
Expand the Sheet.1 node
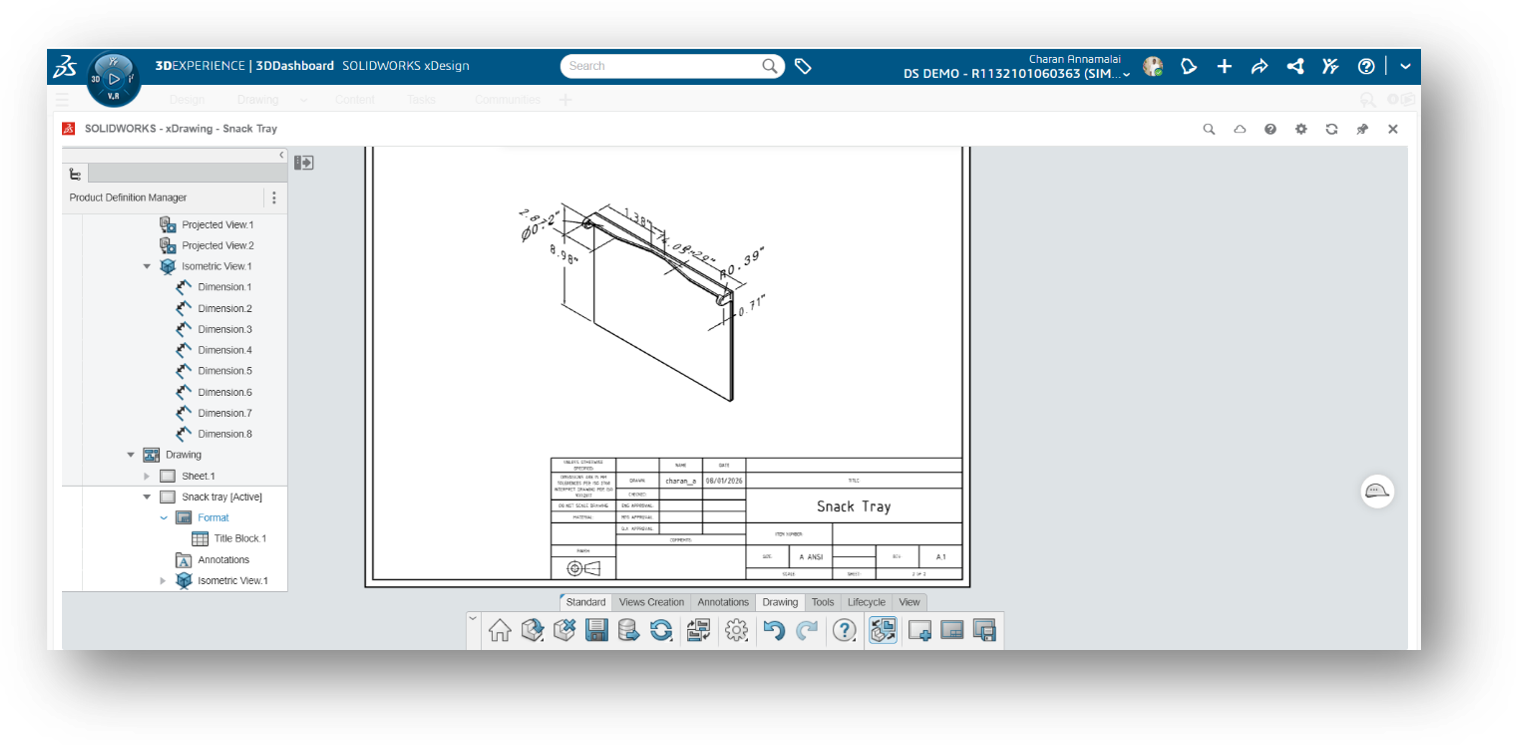pos(147,476)
